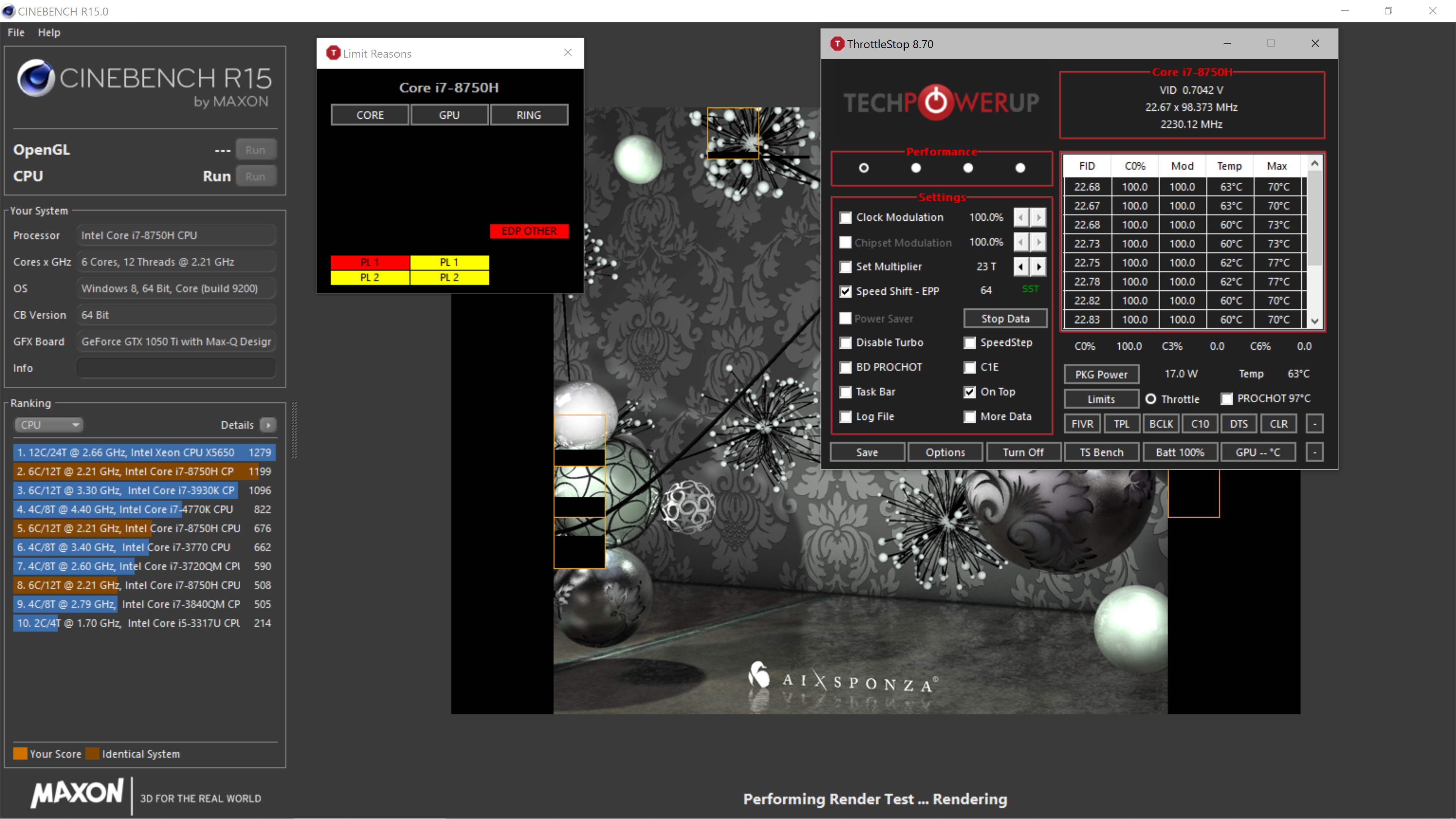Viewport: 1456px width, 819px height.
Task: Increase Set Multiplier with right arrow
Action: [1038, 266]
